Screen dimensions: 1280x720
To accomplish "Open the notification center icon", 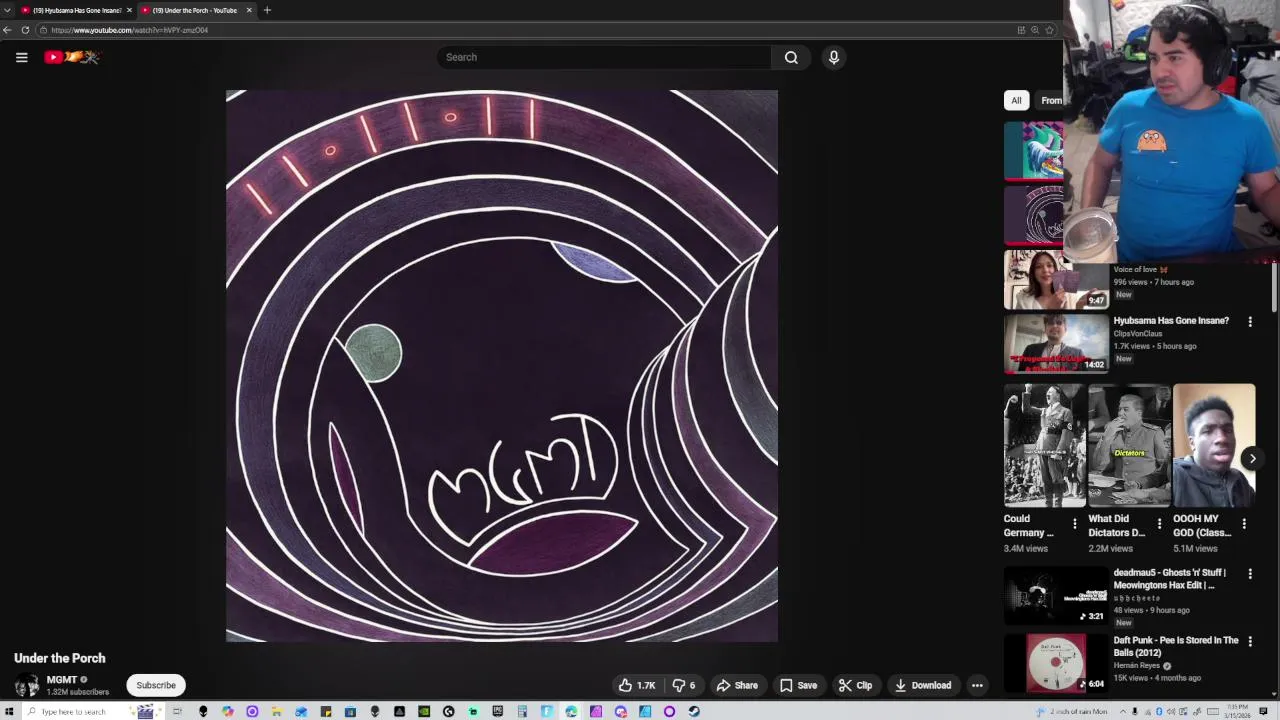I will (x=1263, y=711).
